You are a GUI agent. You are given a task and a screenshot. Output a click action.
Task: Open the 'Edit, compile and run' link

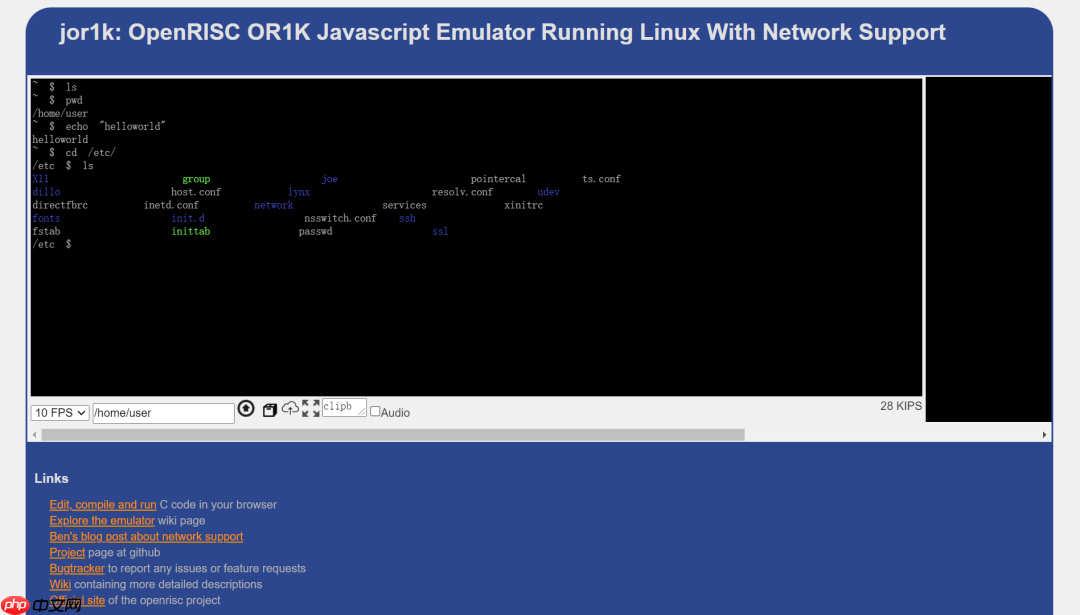point(103,505)
